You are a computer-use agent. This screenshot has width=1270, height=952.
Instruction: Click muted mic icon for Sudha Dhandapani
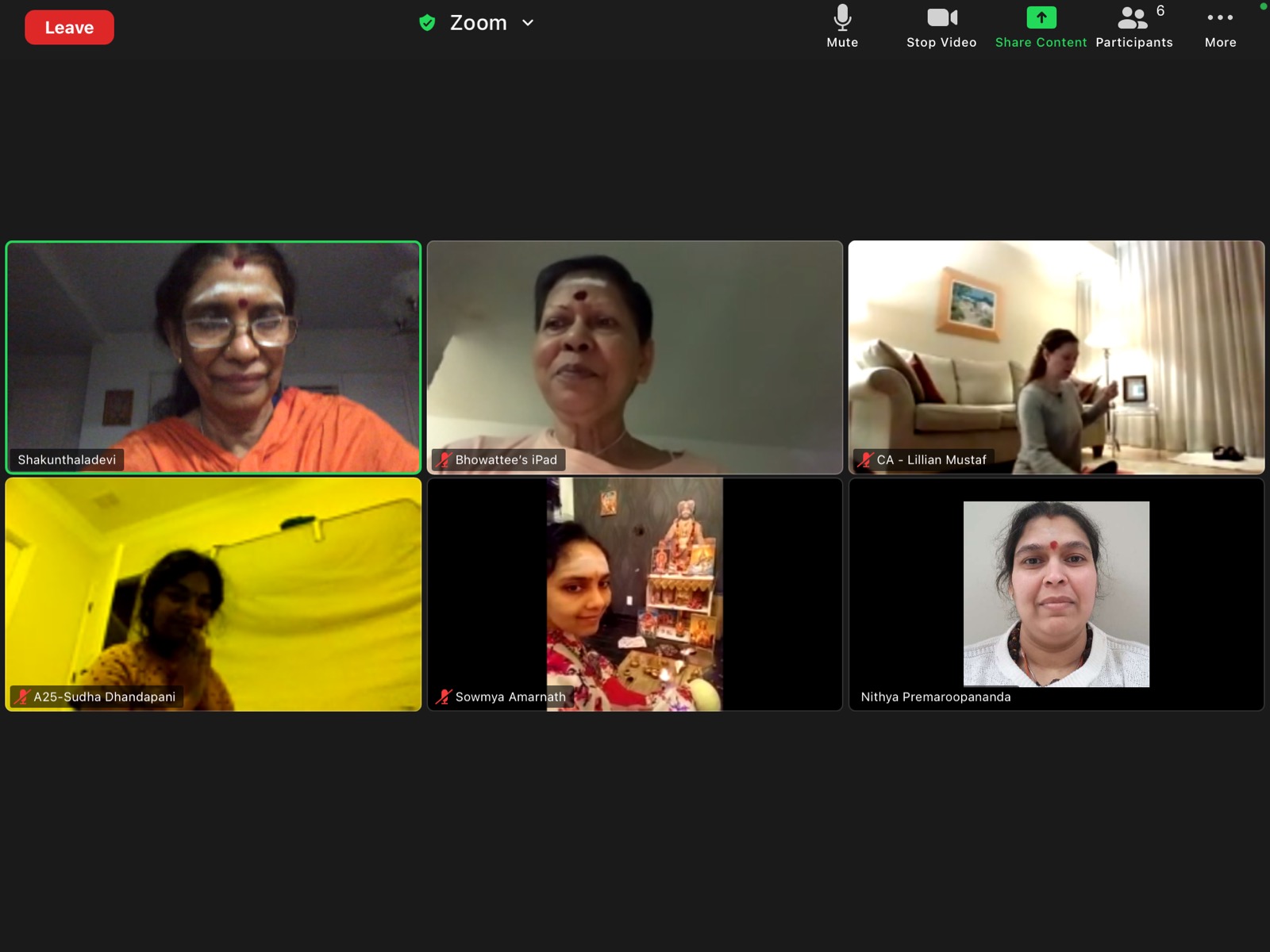point(22,697)
